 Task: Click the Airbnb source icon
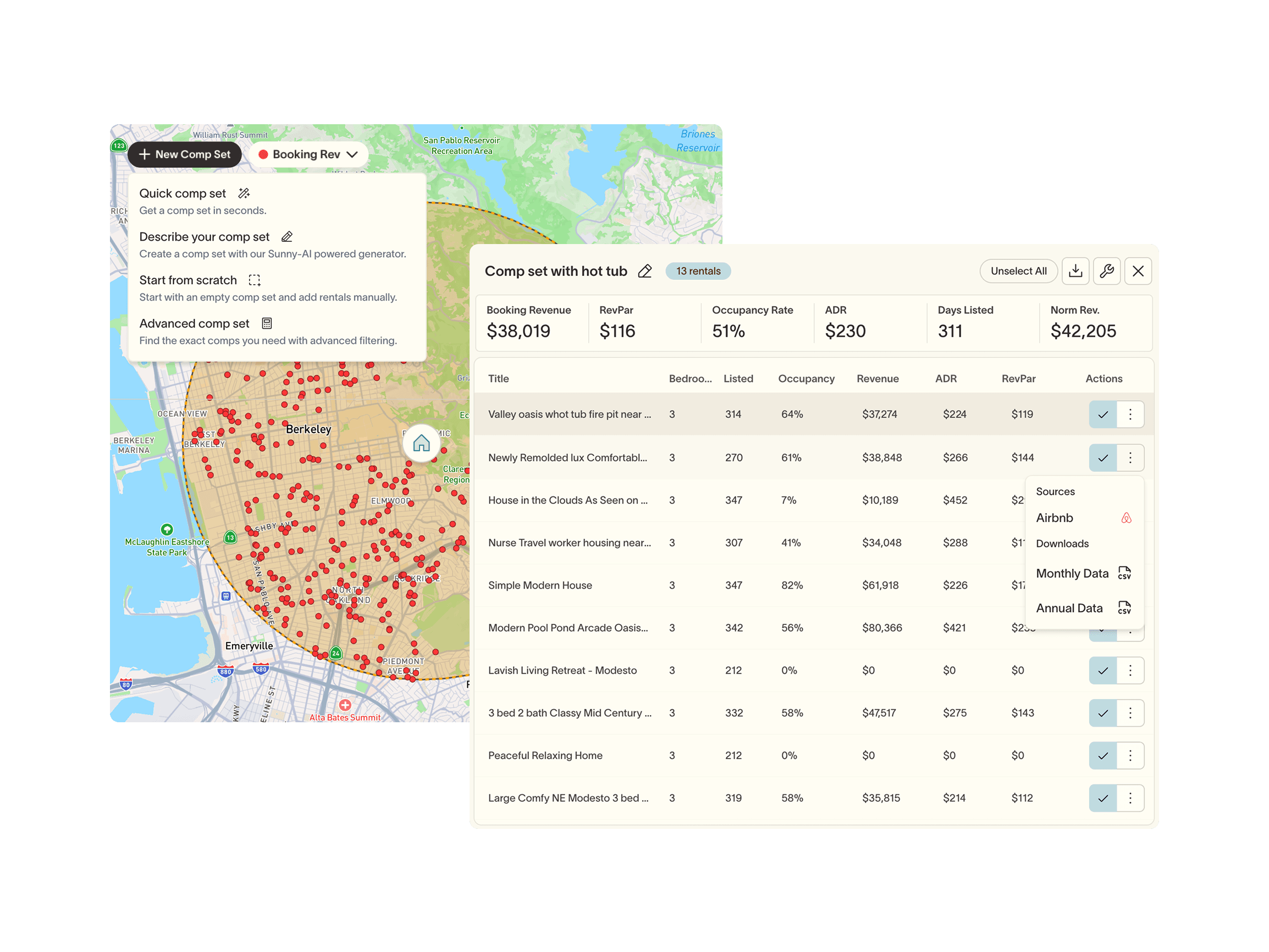1126,518
